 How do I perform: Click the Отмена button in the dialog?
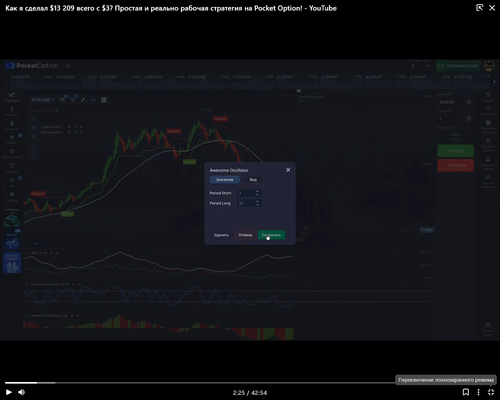click(245, 235)
